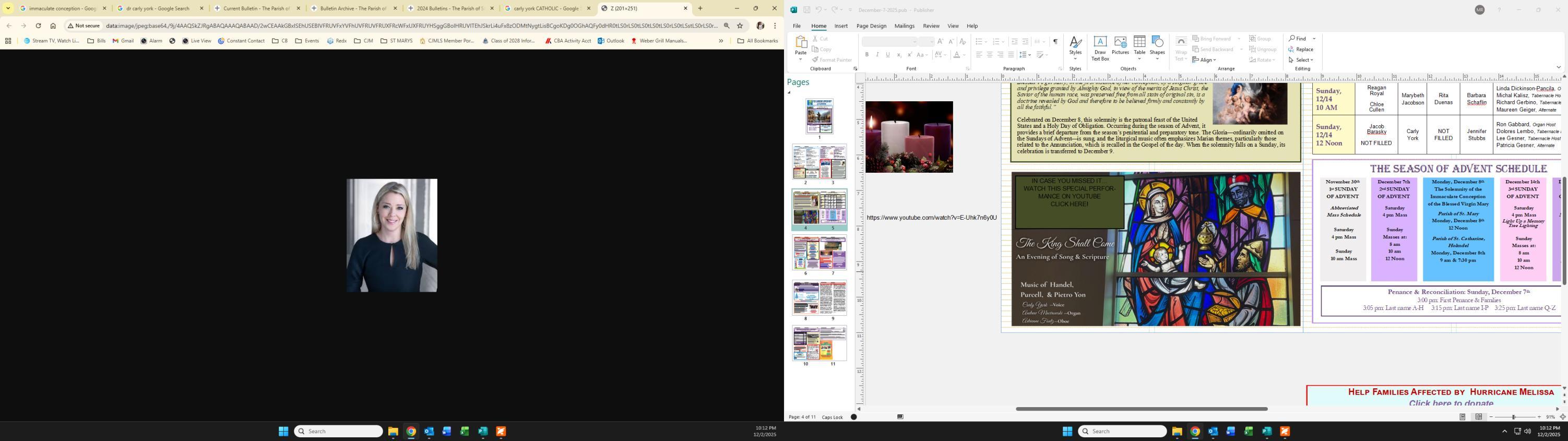Clear all formatting from text
The image size is (1568, 441).
[x=963, y=41]
